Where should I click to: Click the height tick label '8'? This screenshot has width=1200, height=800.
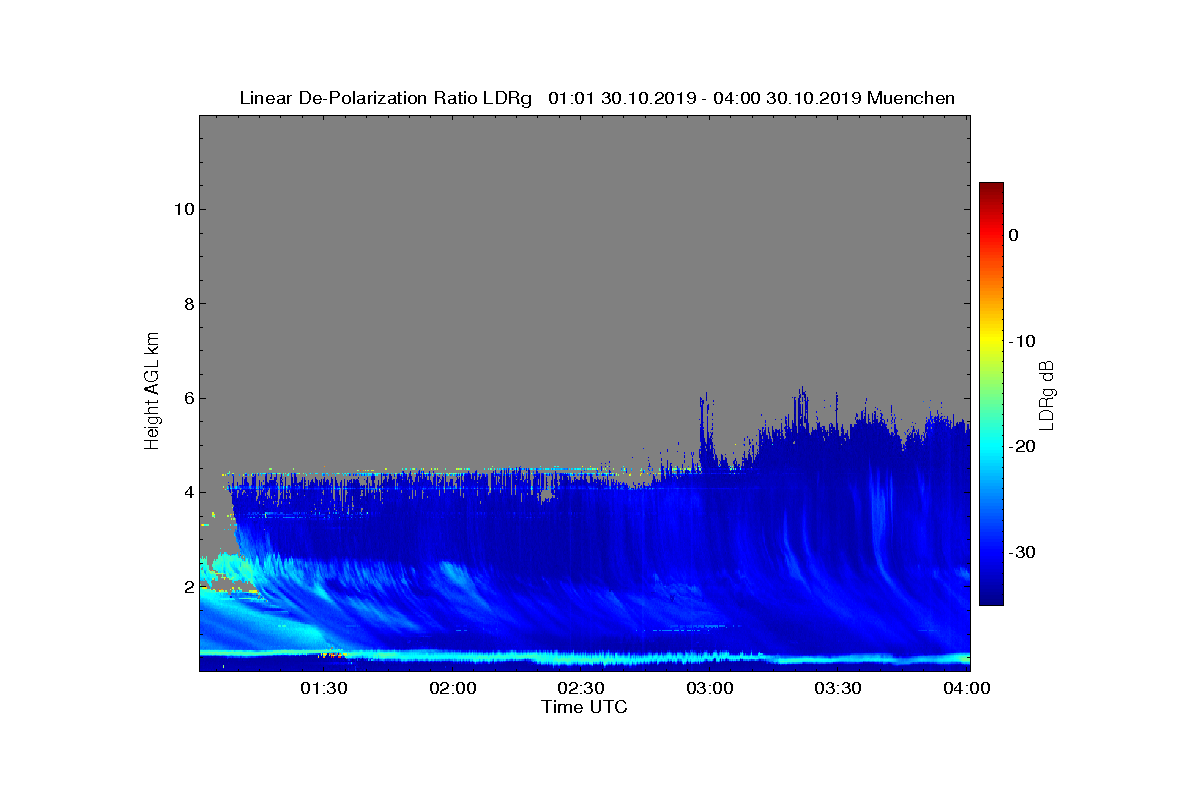187,304
